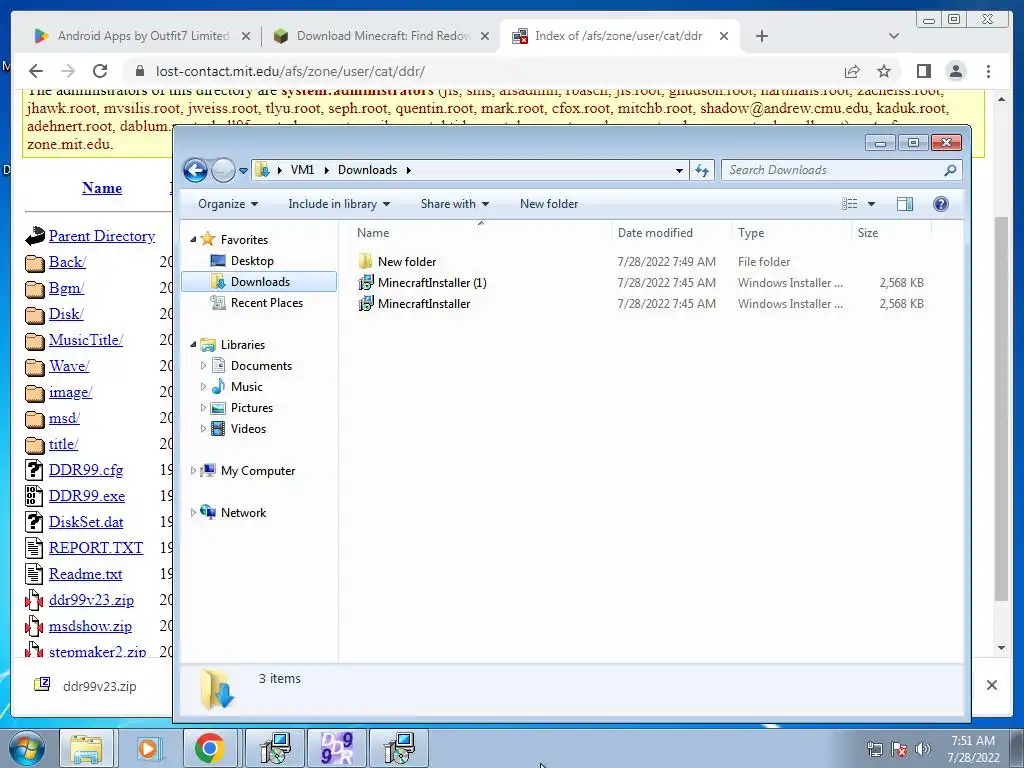1024x768 pixels.
Task: Expand address bar previous locations dropdown
Action: click(x=679, y=170)
